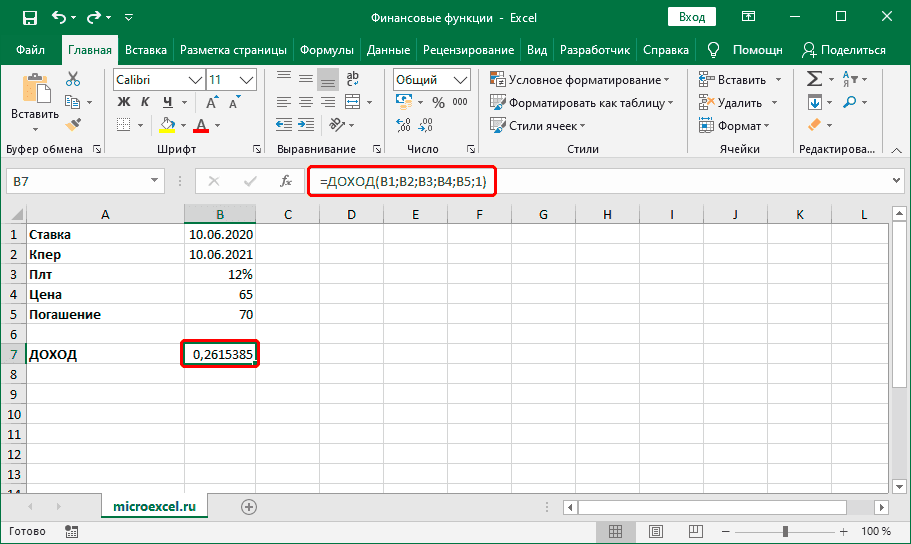Select the Format Painter brush icon
This screenshot has width=911, height=544.
point(73,123)
